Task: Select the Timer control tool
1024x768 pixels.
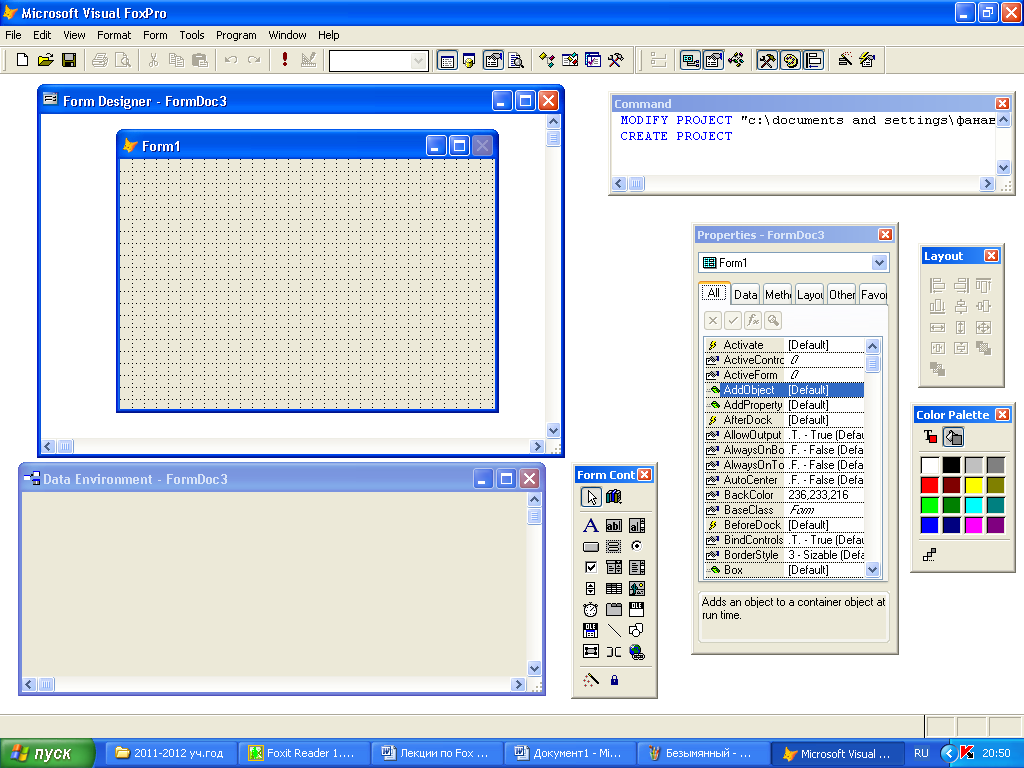Action: [x=590, y=609]
